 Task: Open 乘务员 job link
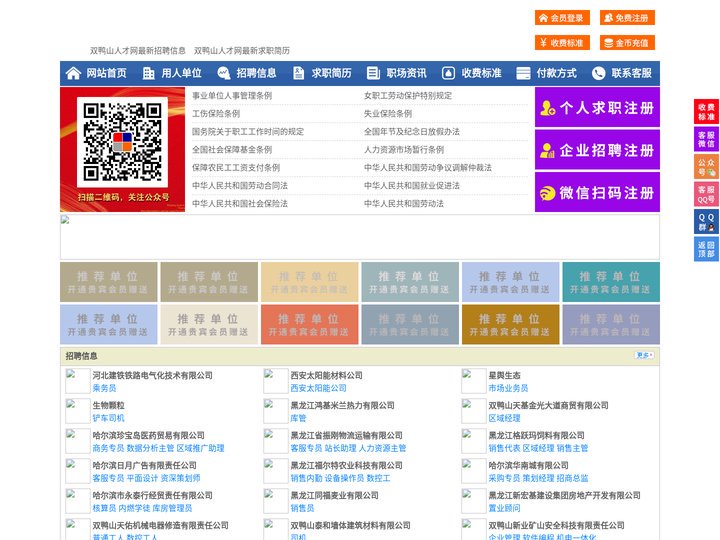(x=104, y=388)
